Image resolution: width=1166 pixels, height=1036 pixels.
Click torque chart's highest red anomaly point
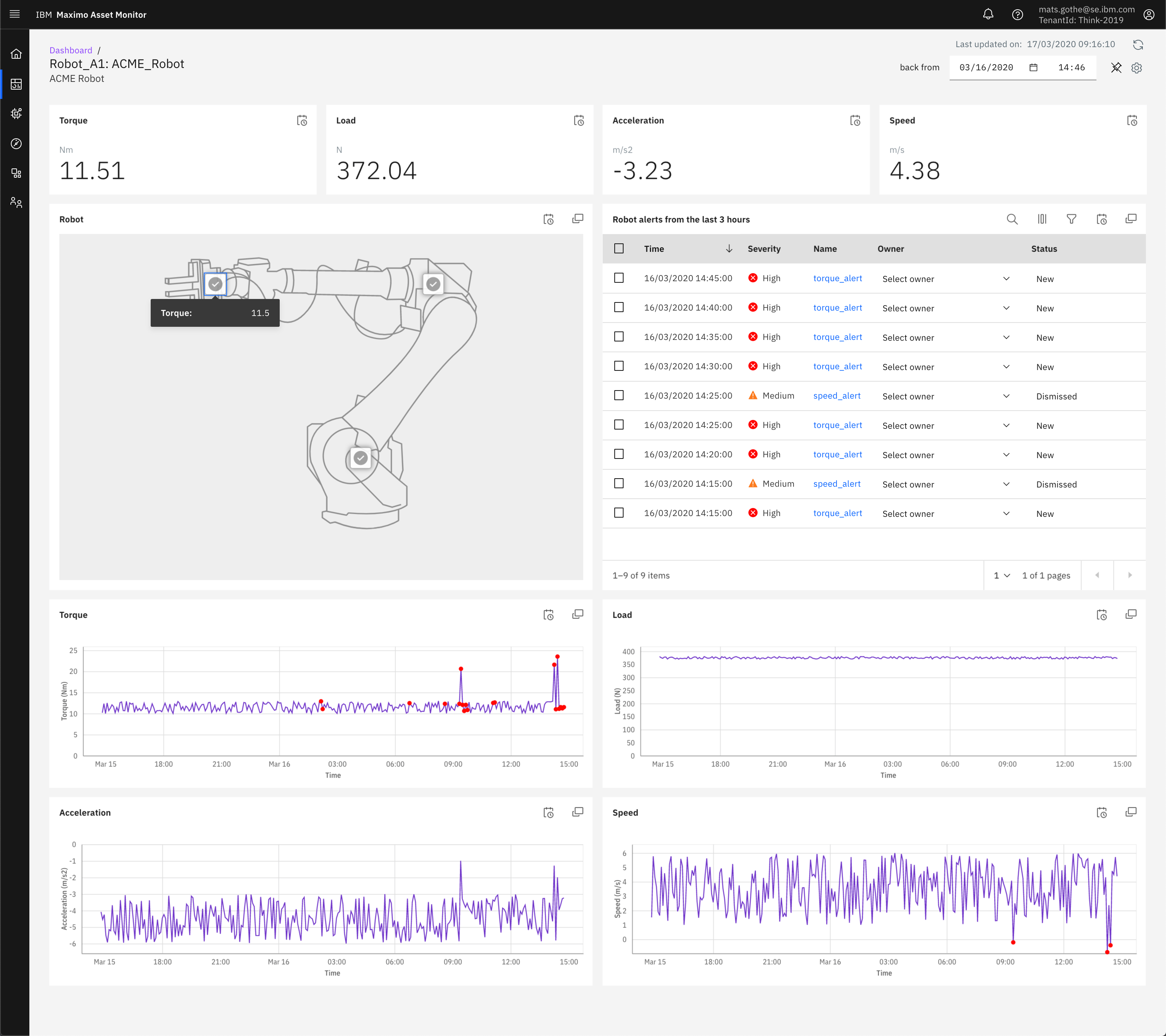pyautogui.click(x=558, y=657)
